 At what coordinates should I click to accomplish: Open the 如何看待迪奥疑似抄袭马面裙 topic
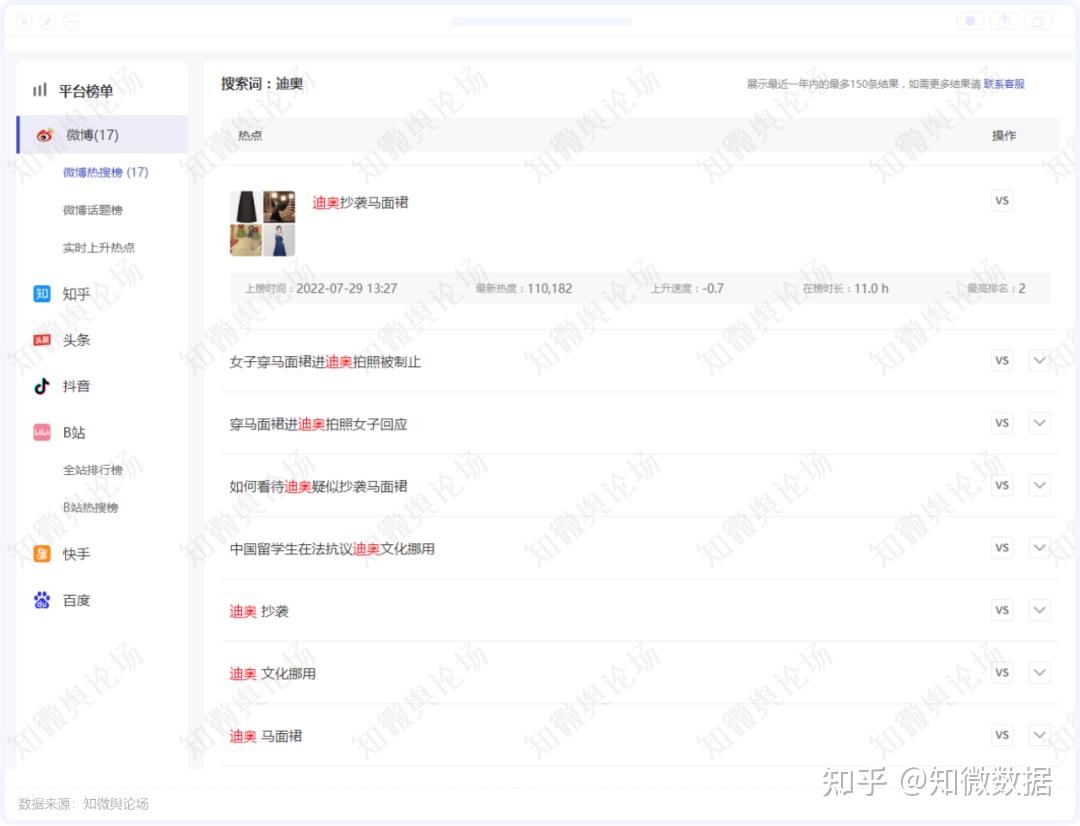pos(318,487)
